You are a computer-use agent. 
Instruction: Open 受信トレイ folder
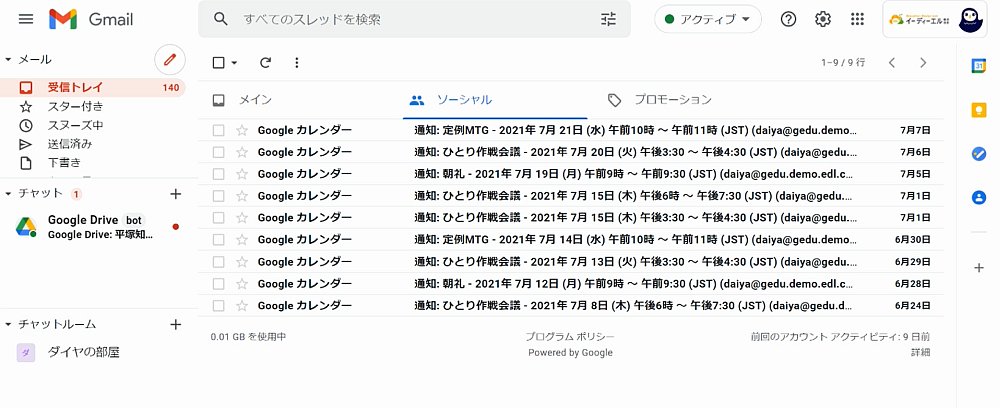pyautogui.click(x=93, y=87)
